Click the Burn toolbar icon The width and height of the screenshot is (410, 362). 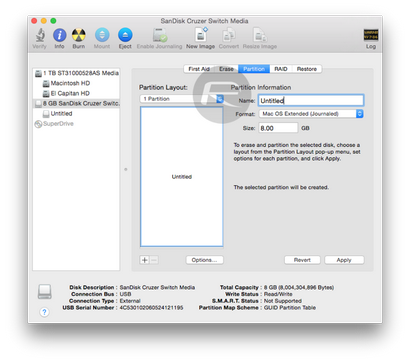(x=79, y=35)
